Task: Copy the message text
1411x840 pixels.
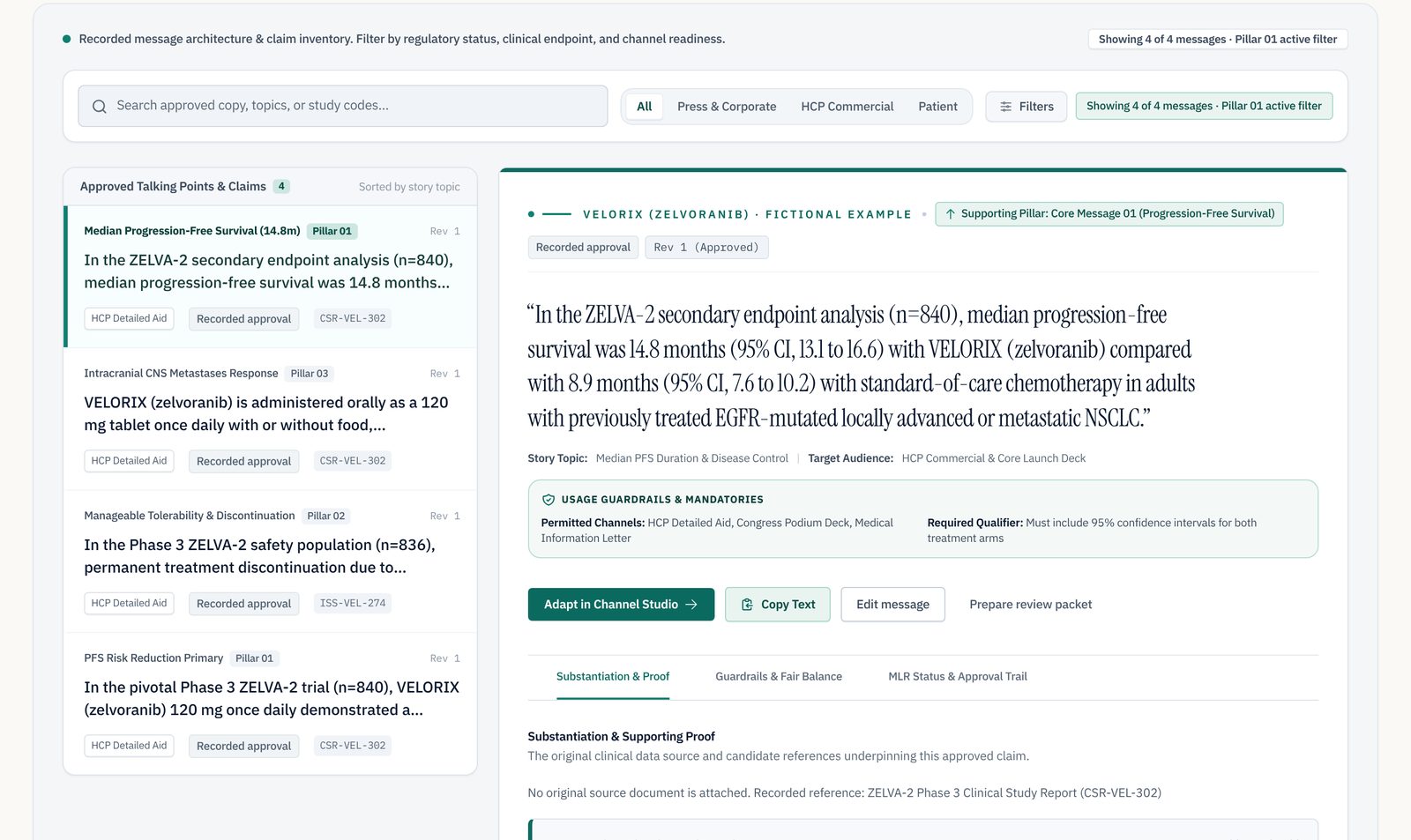Action: 778,605
